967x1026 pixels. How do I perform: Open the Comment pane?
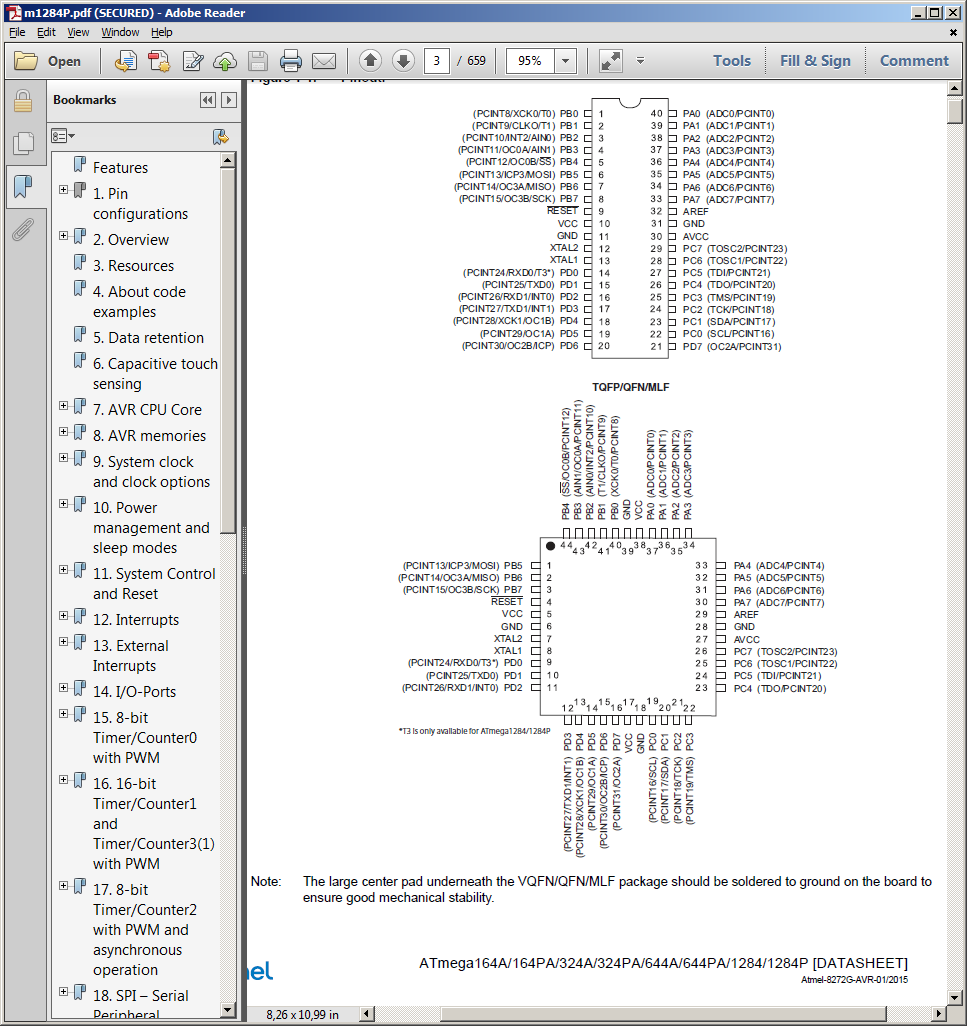[914, 61]
